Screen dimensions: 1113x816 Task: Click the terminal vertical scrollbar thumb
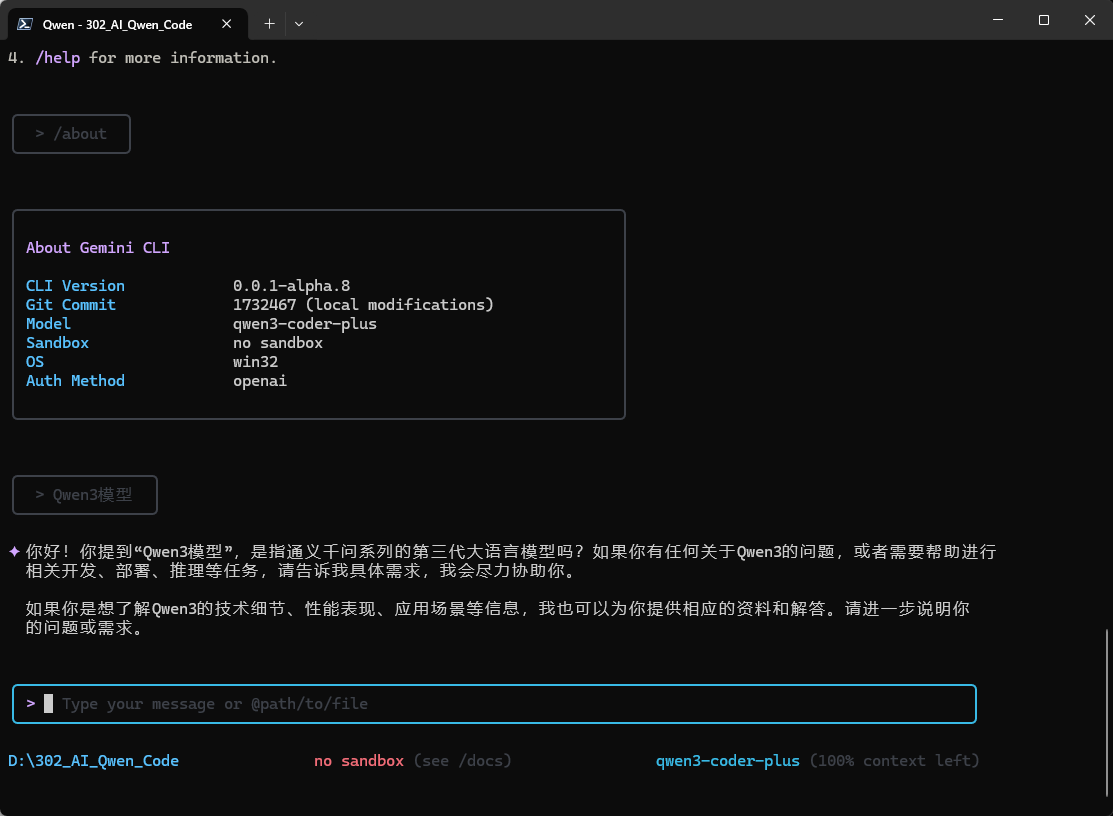point(1107,713)
